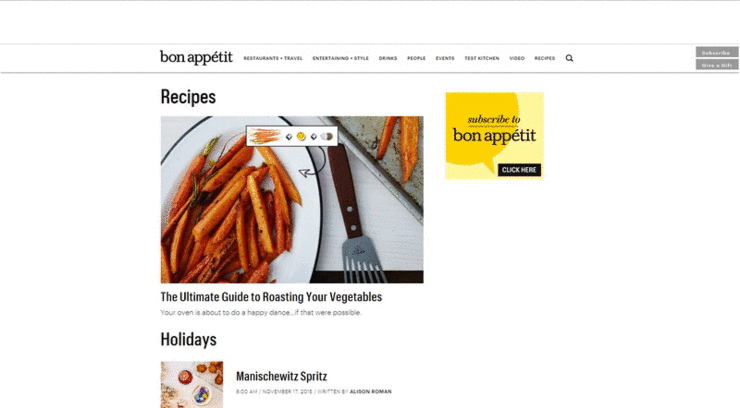Image resolution: width=740 pixels, height=408 pixels.
Task: Go to the bon appétit logo
Action: coord(196,58)
